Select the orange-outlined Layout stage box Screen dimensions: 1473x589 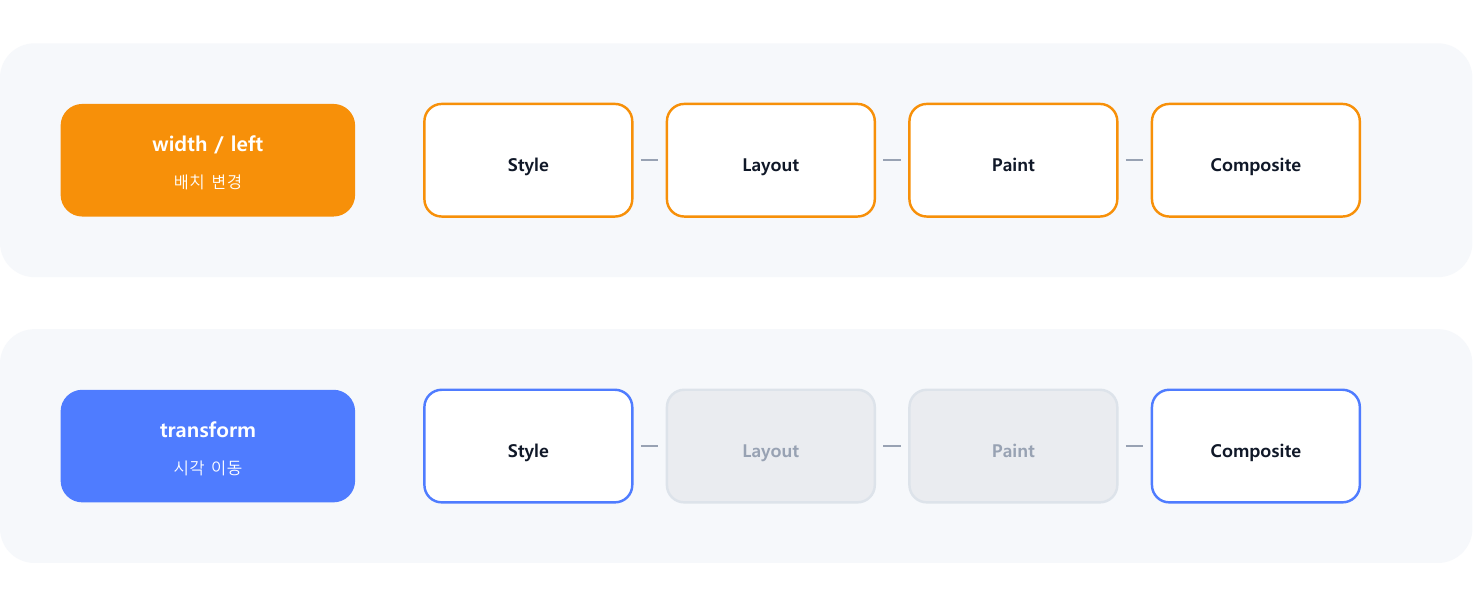click(x=771, y=160)
